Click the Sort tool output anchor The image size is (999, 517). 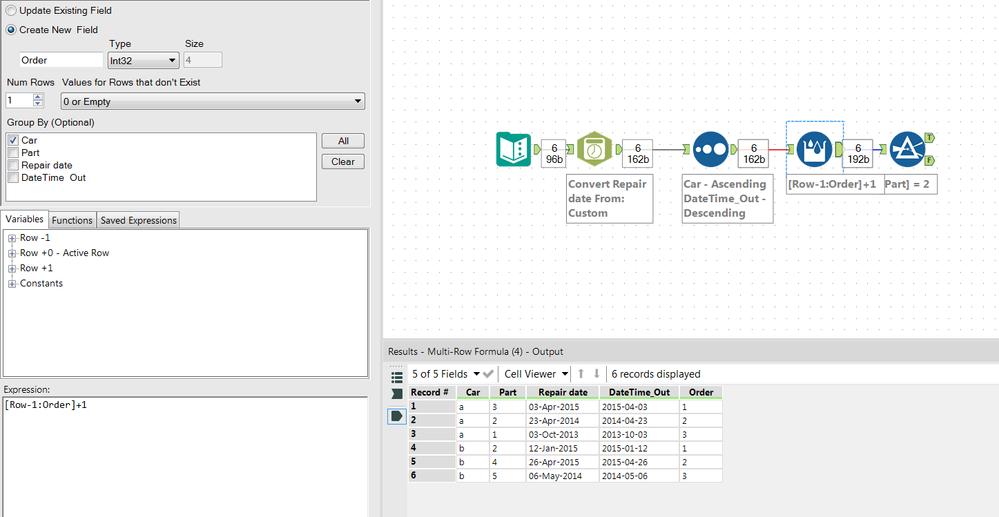point(734,149)
